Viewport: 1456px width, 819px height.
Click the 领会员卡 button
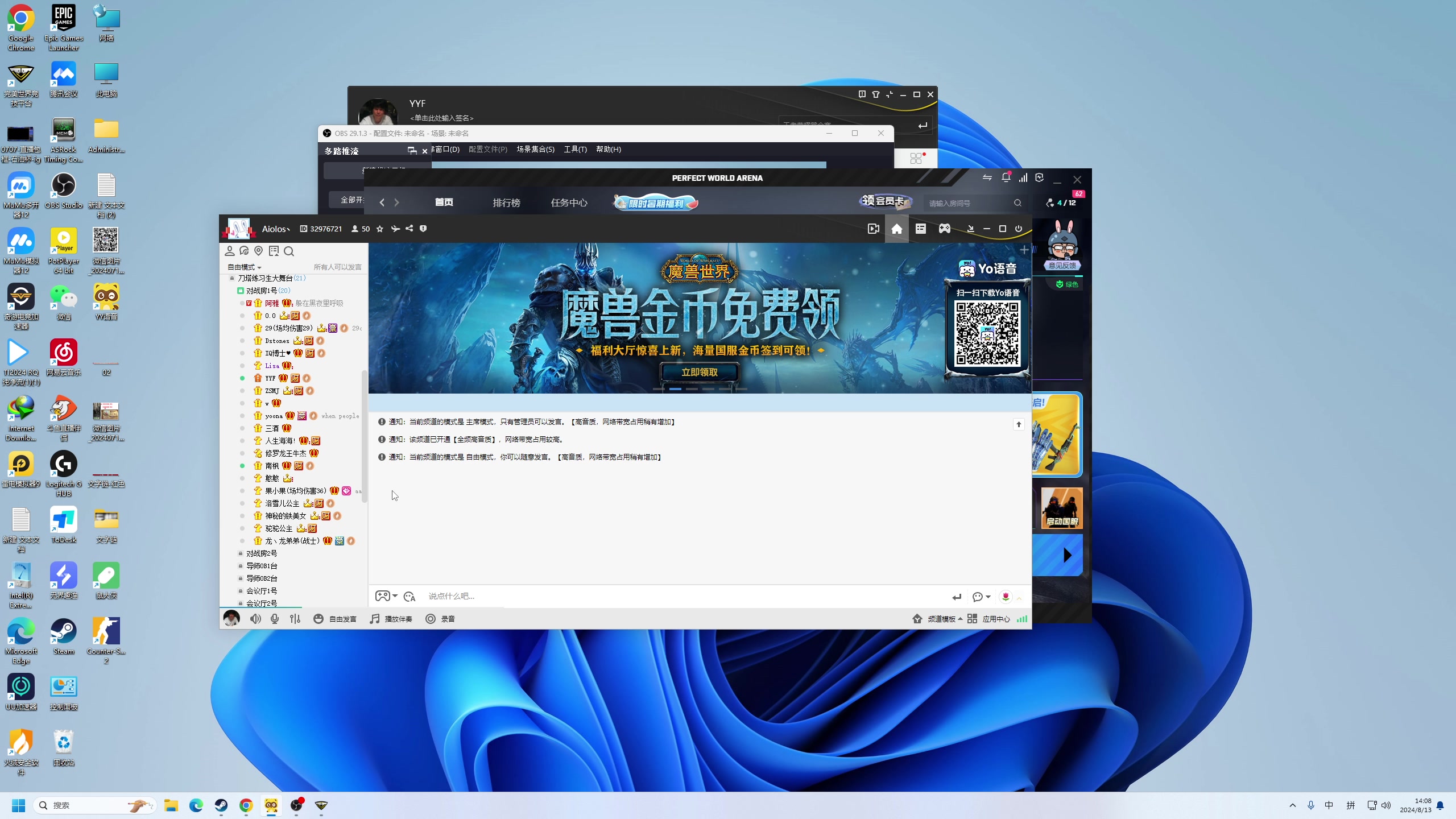[884, 201]
